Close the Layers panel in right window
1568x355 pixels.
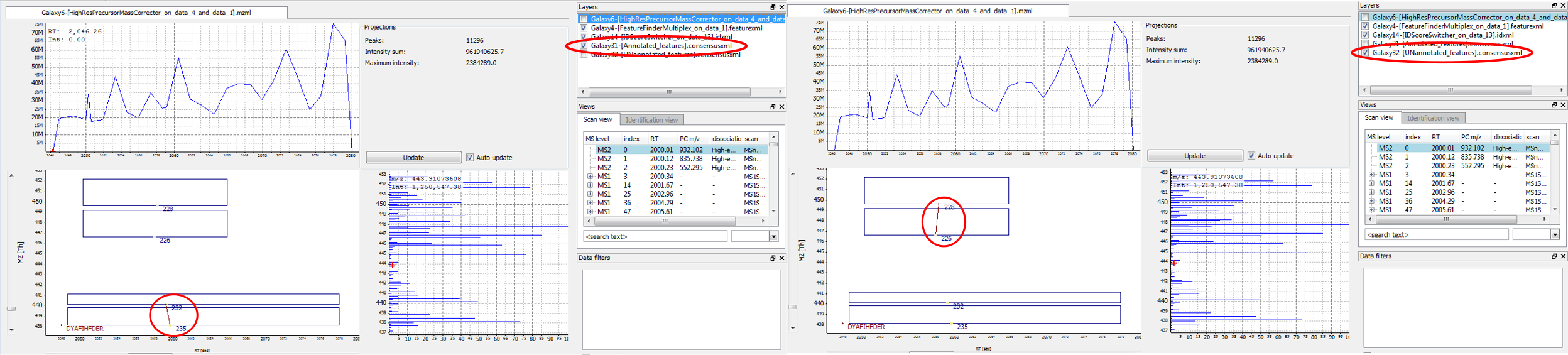pos(1563,5)
